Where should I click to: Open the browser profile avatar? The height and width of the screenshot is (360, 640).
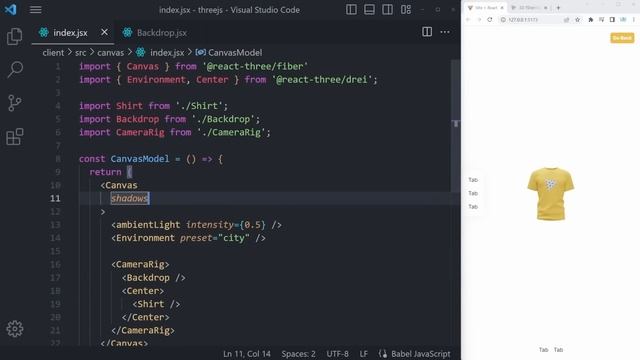623,20
